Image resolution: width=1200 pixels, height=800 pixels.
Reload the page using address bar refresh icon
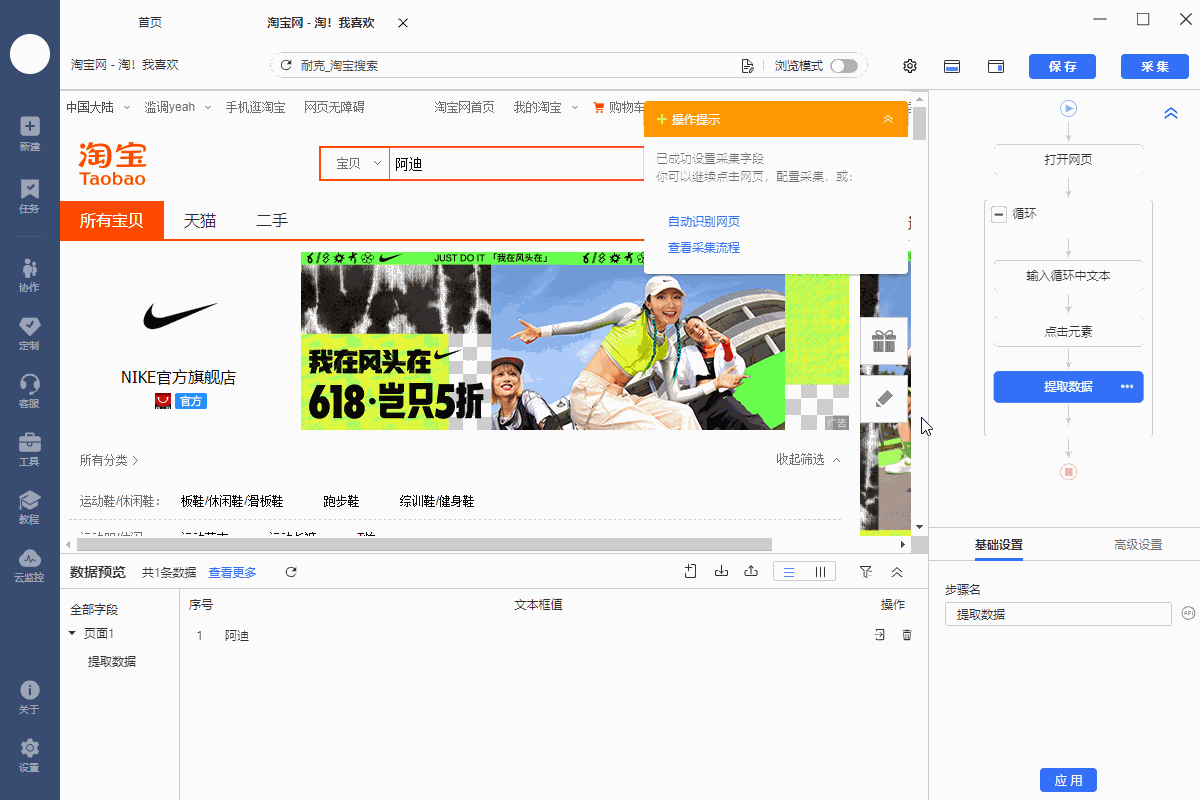pyautogui.click(x=288, y=66)
